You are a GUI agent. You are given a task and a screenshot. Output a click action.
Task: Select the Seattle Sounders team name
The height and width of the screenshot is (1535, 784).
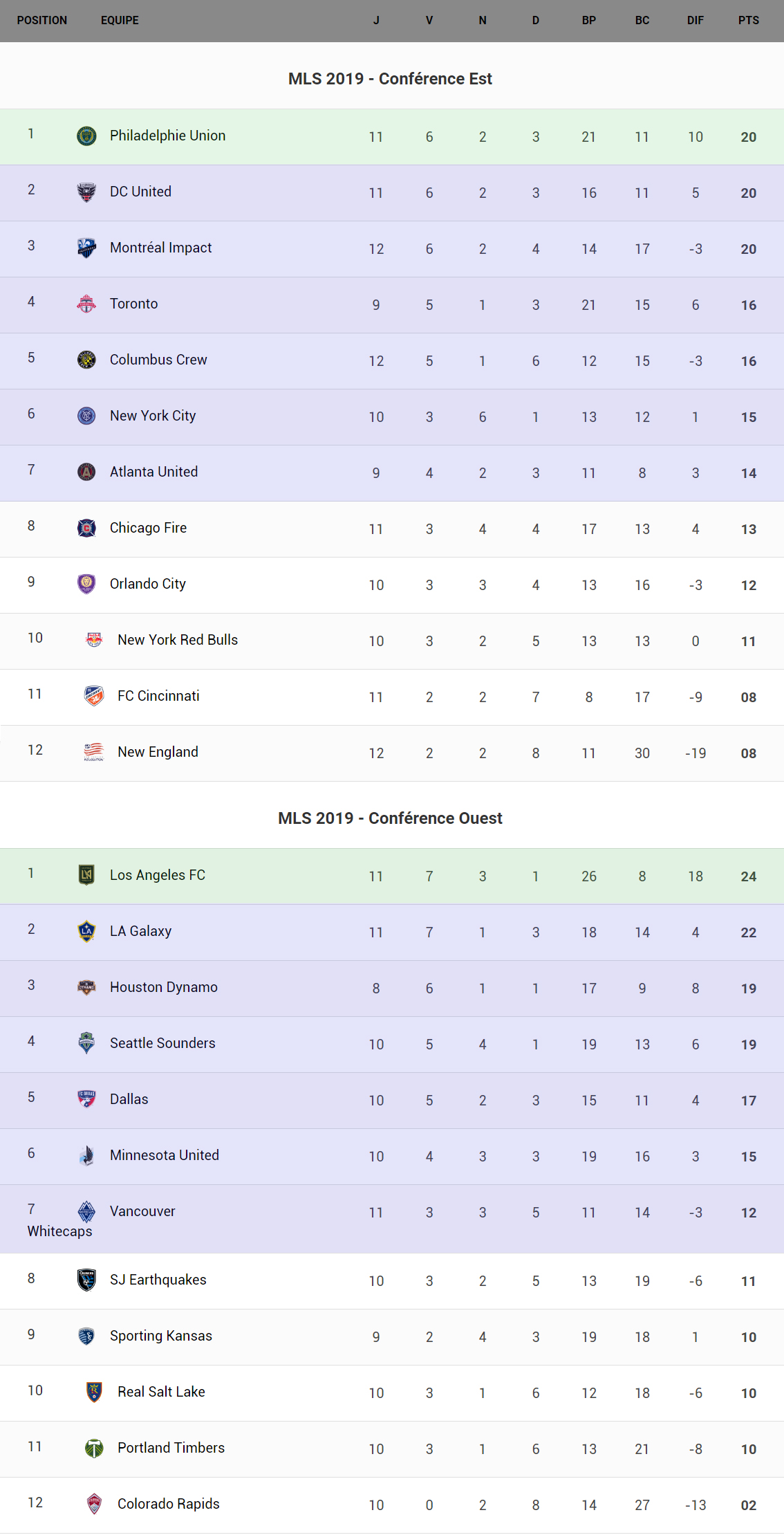[x=162, y=1043]
